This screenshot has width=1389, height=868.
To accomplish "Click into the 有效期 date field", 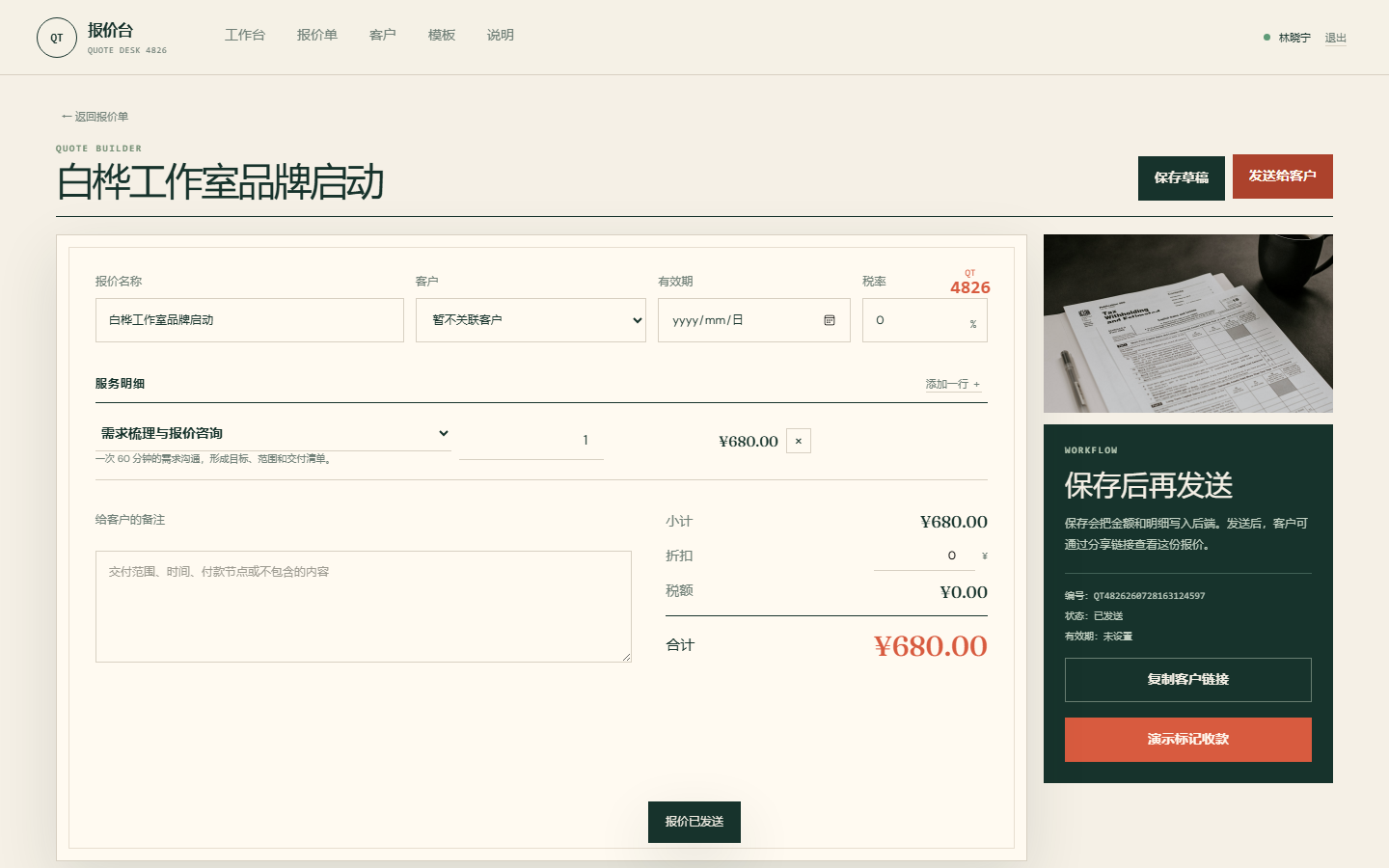I will (x=754, y=320).
